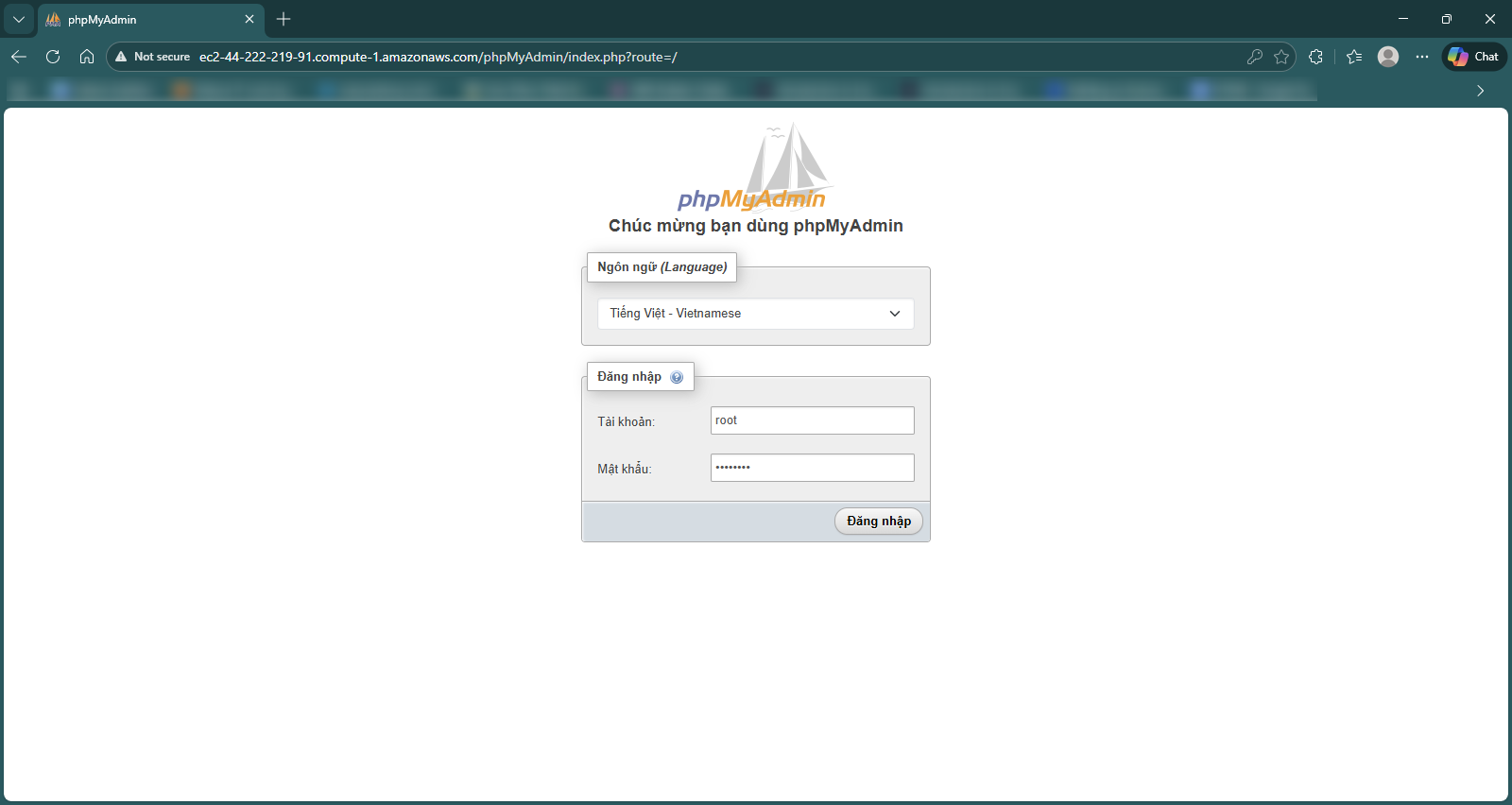
Task: Switch to the phpMyAdmin tab
Action: pos(151,20)
